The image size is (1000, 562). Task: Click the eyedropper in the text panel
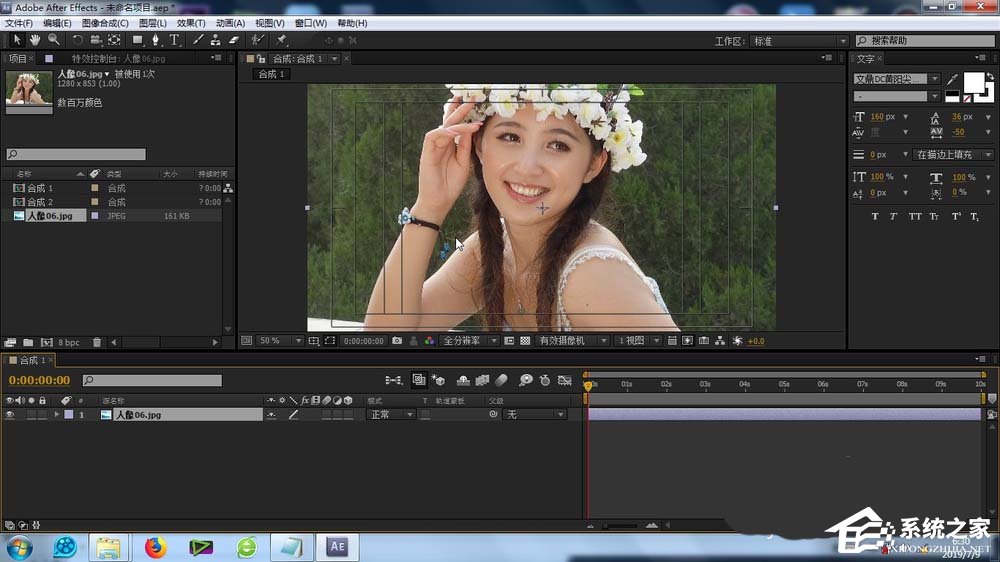[952, 79]
